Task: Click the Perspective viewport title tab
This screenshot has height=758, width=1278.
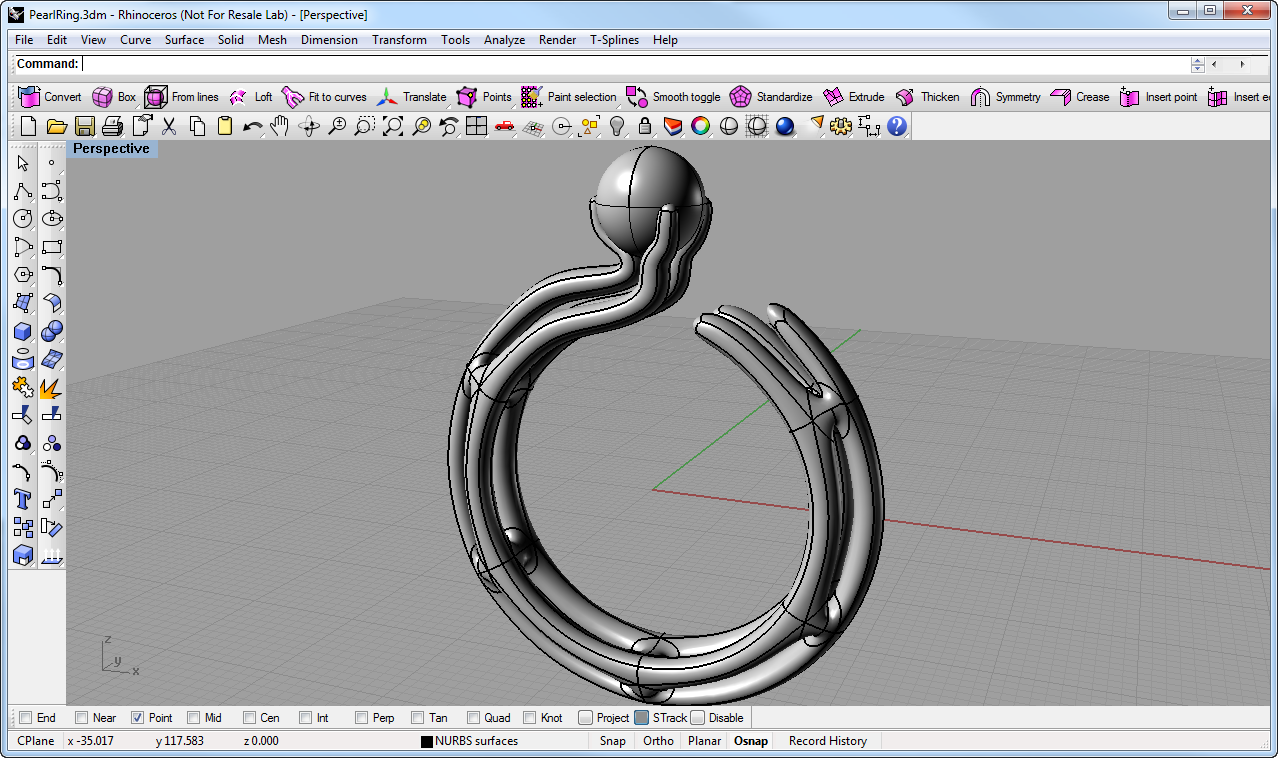Action: (111, 149)
